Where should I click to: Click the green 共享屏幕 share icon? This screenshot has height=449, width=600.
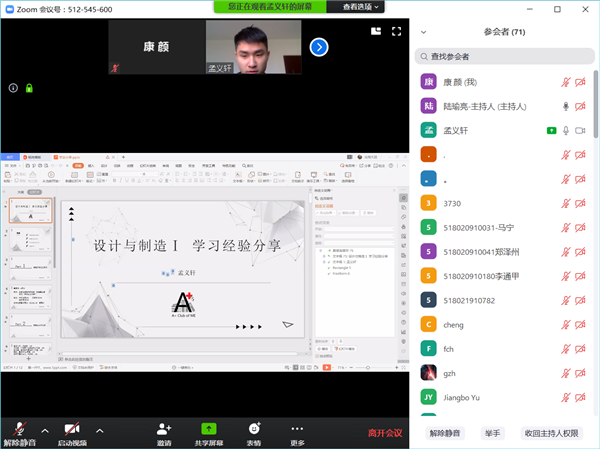[209, 432]
